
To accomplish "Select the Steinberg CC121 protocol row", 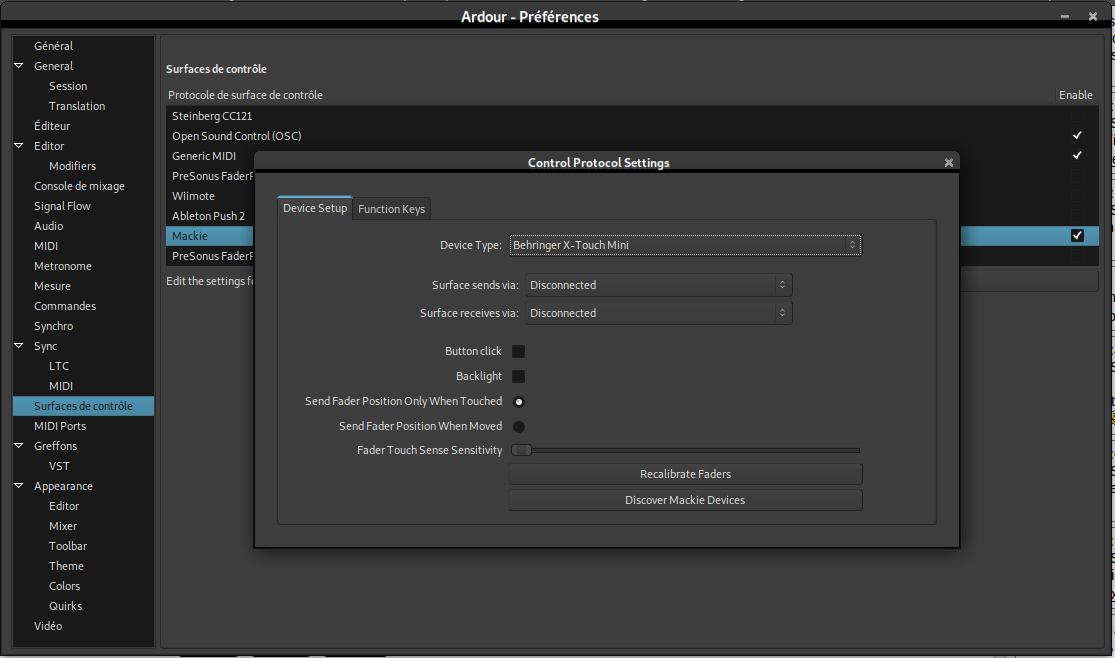I will click(632, 115).
